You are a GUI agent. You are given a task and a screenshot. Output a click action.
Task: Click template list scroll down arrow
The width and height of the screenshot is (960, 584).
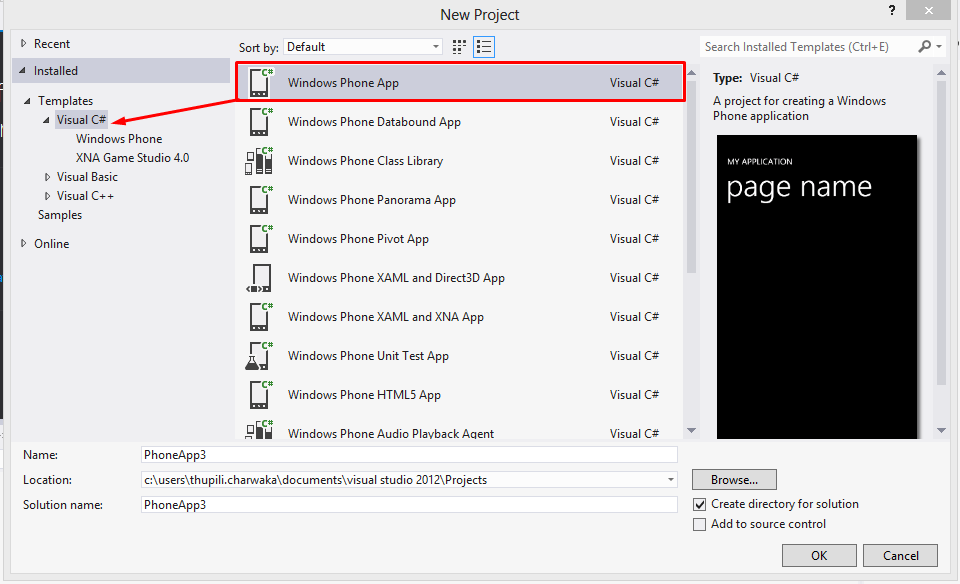(691, 431)
